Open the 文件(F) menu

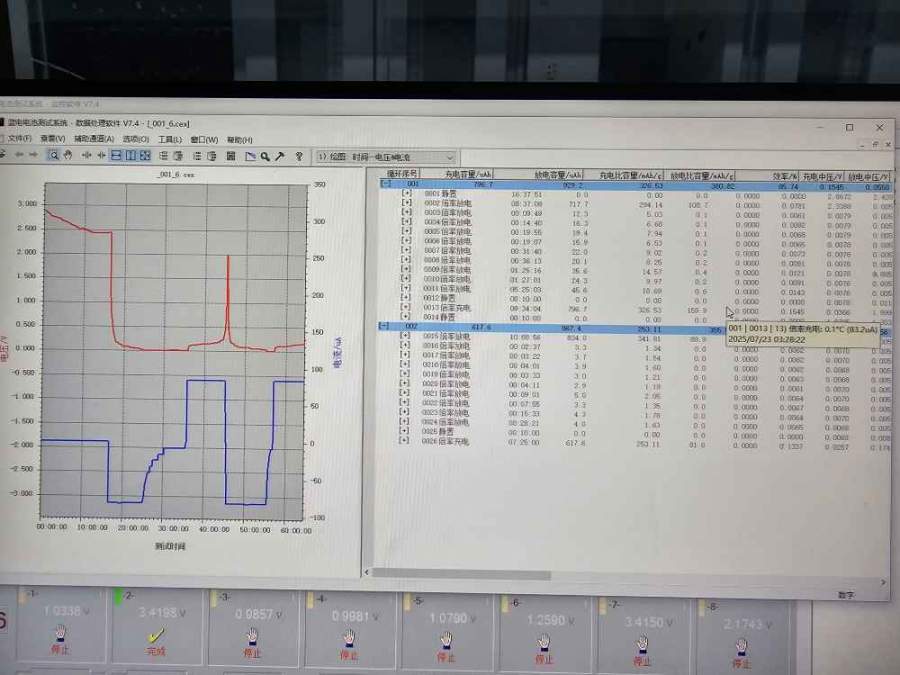18,139
